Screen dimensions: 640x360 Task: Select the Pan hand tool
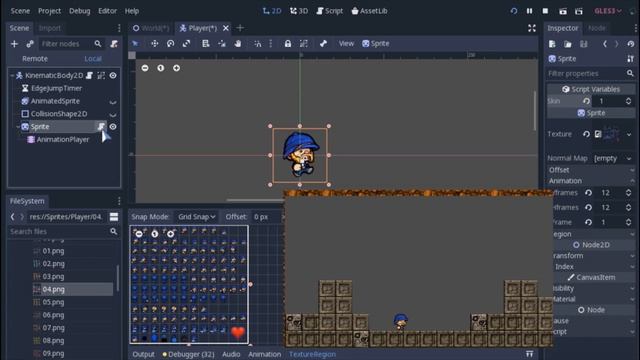tap(238, 44)
